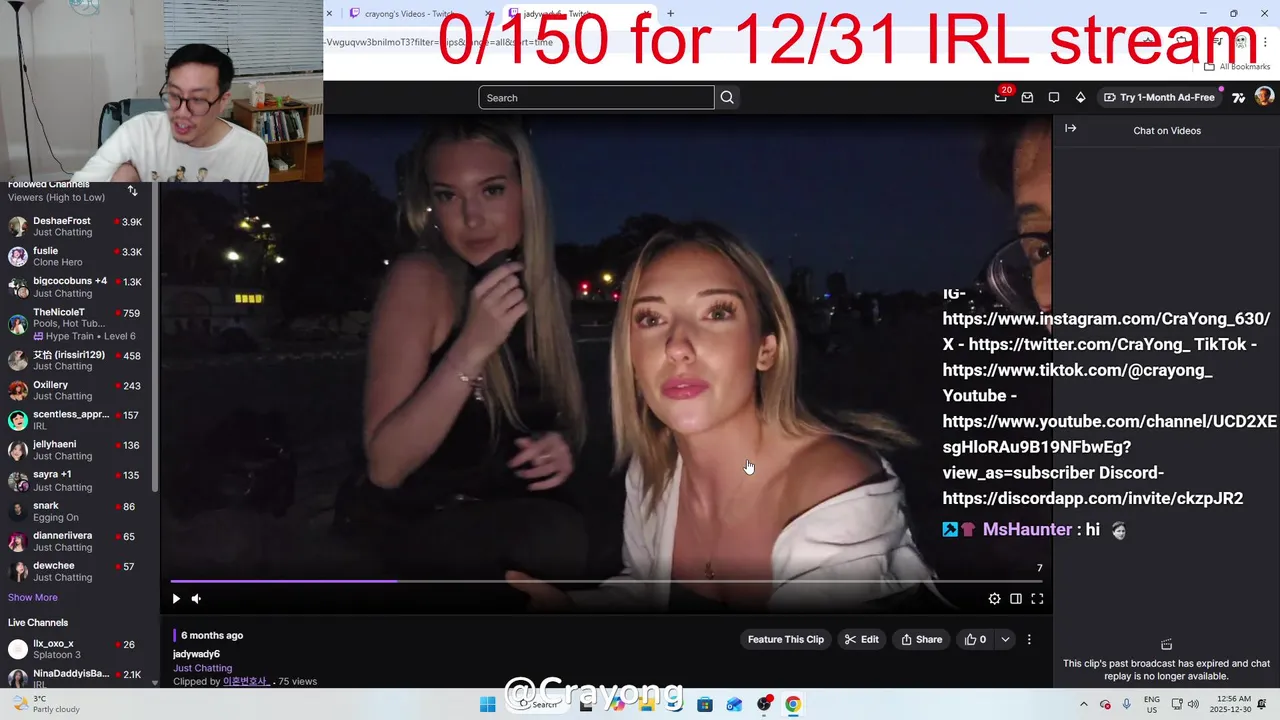Open Outlook from the taskbar
This screenshot has height=720, width=1280.
pos(734,704)
